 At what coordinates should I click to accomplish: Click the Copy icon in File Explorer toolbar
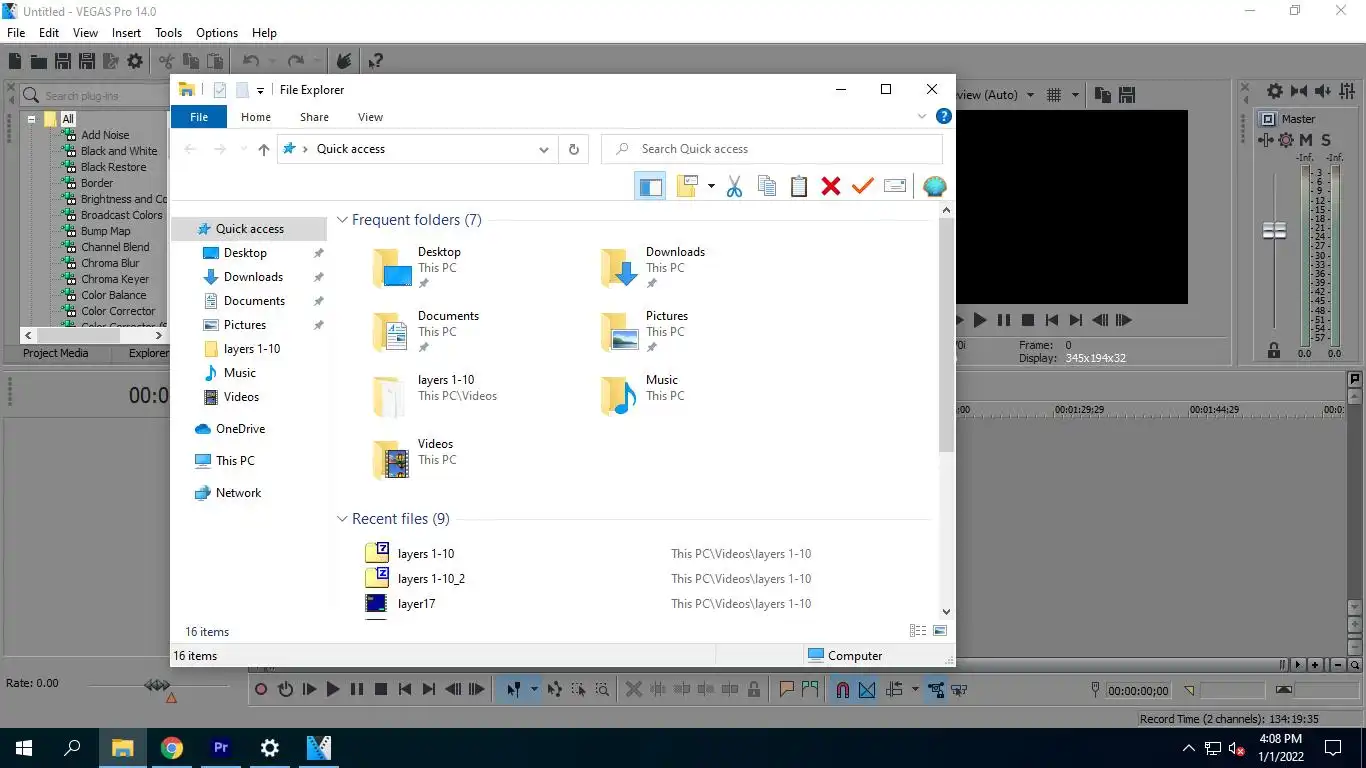pyautogui.click(x=767, y=186)
